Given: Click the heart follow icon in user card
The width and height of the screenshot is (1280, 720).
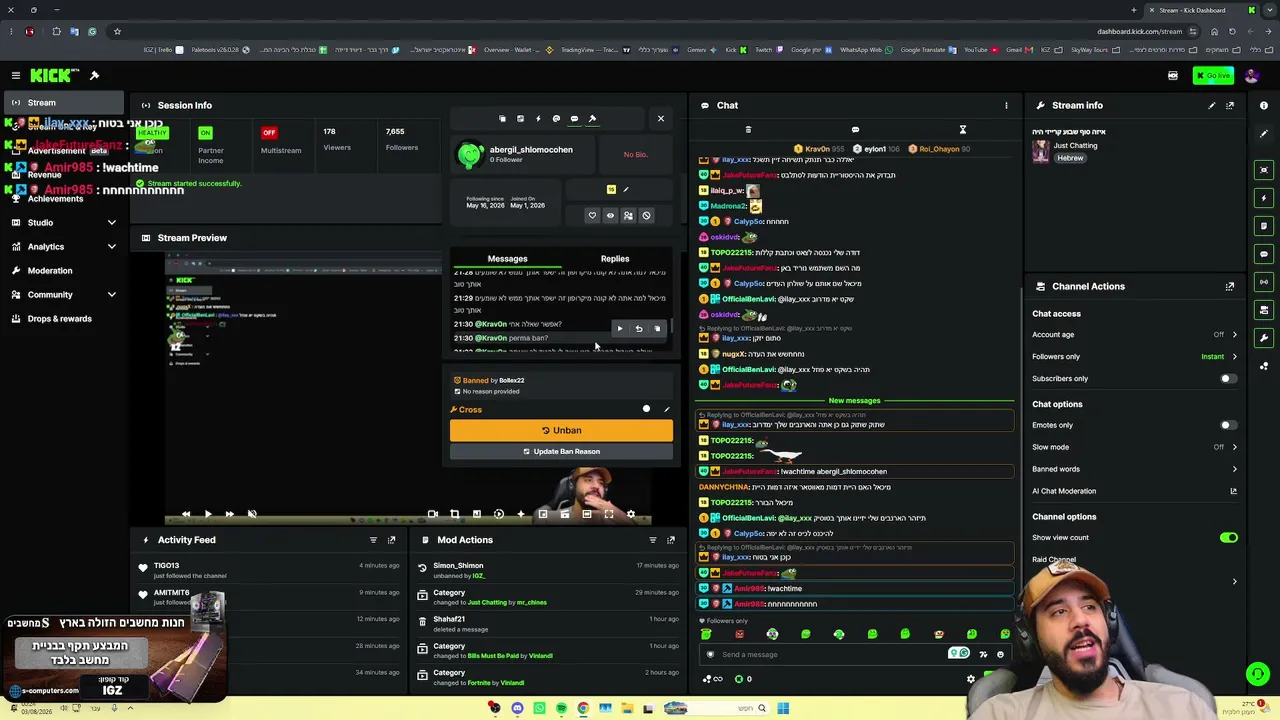Looking at the screenshot, I should point(592,215).
